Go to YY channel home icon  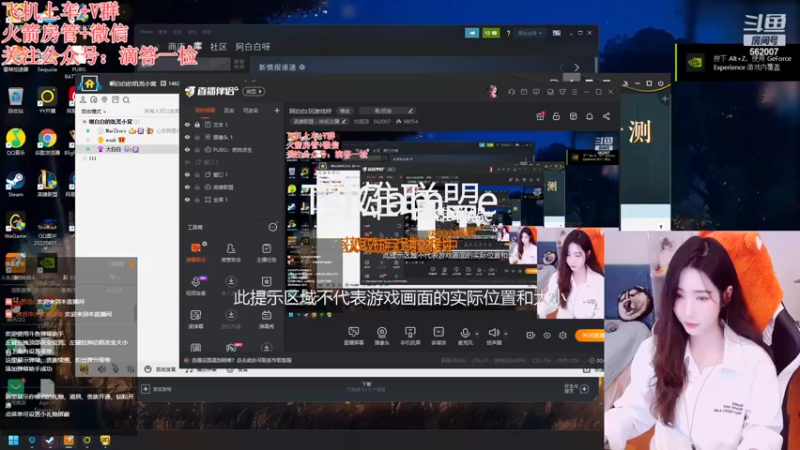tap(90, 84)
